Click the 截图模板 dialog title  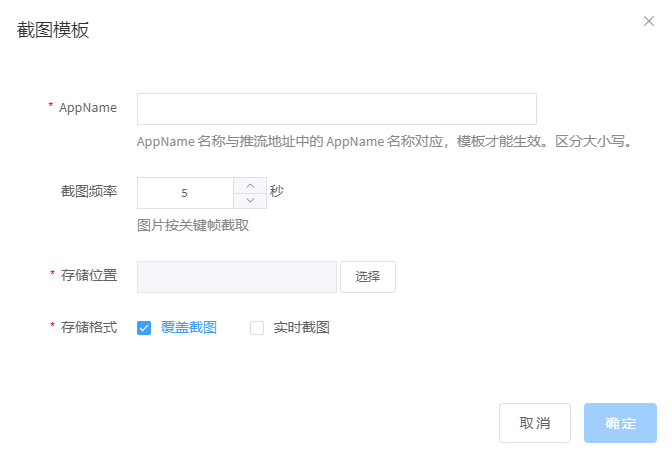coord(54,31)
